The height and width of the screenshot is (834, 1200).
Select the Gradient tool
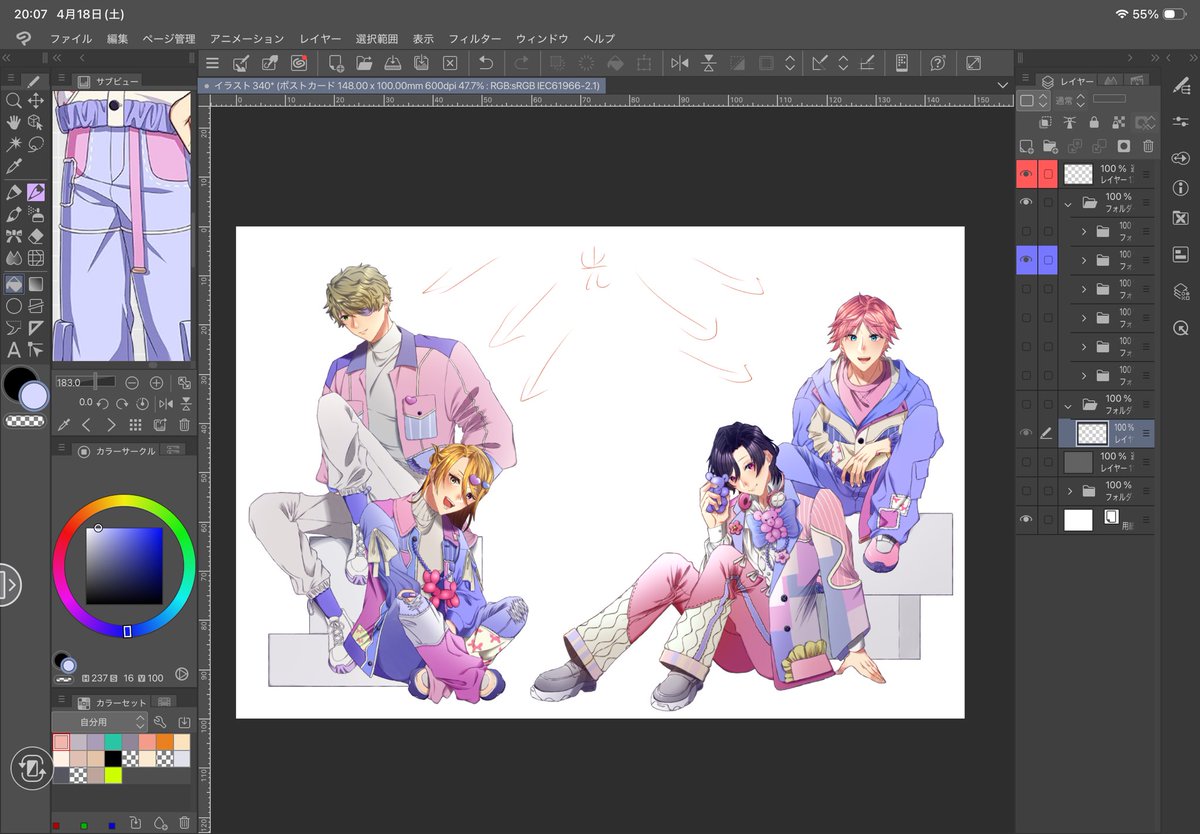[34, 284]
